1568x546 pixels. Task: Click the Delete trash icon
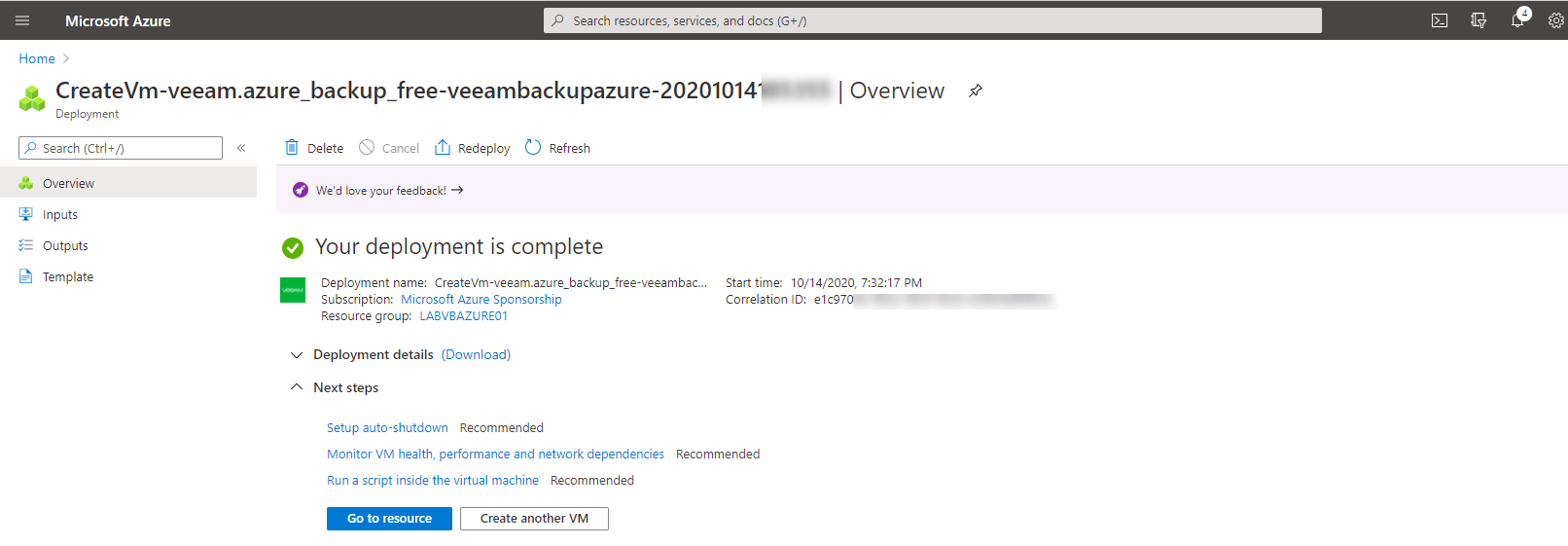pos(292,148)
